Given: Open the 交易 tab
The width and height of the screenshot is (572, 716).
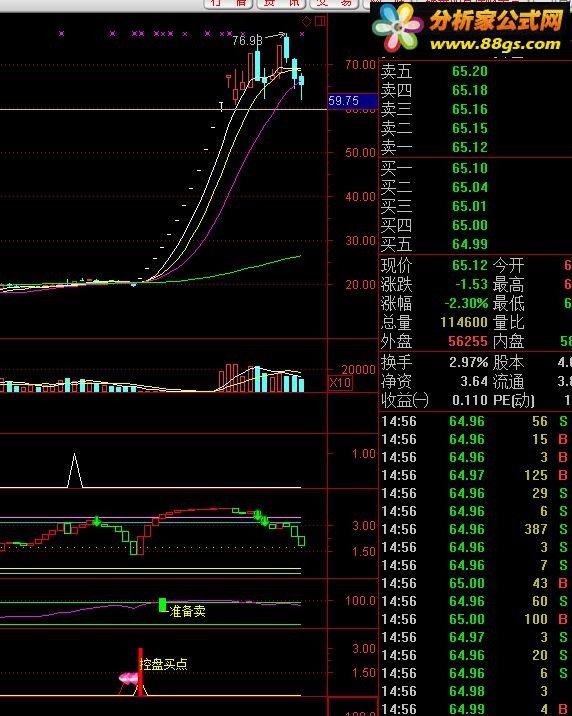Looking at the screenshot, I should tap(335, 4).
